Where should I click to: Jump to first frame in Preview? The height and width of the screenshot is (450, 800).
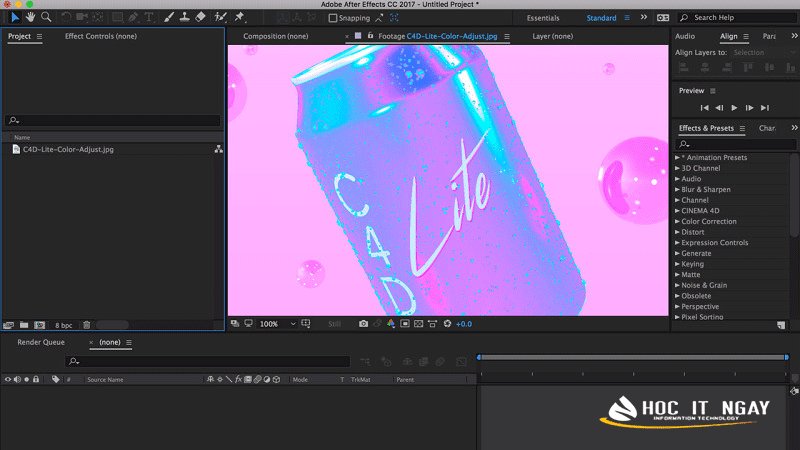coord(705,108)
